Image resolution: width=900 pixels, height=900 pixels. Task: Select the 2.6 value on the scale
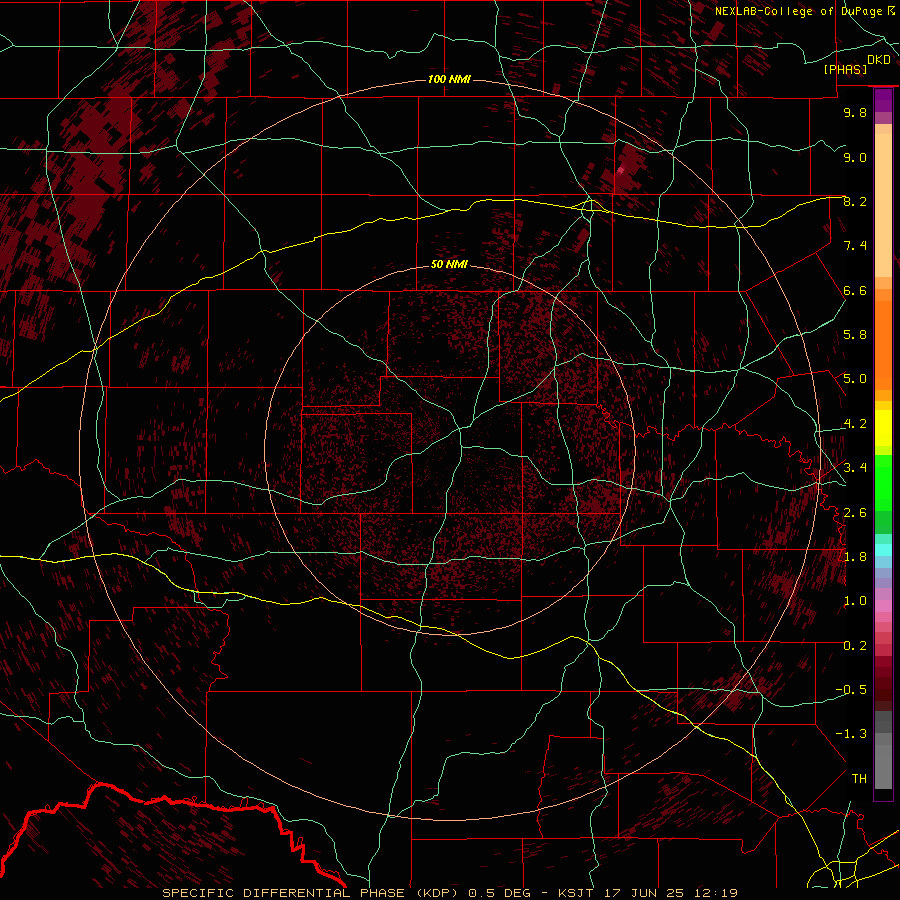(x=855, y=513)
